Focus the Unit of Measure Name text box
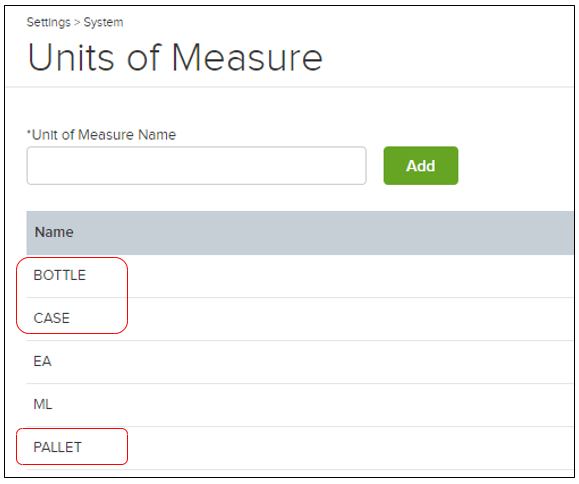The height and width of the screenshot is (484, 579). coord(196,166)
